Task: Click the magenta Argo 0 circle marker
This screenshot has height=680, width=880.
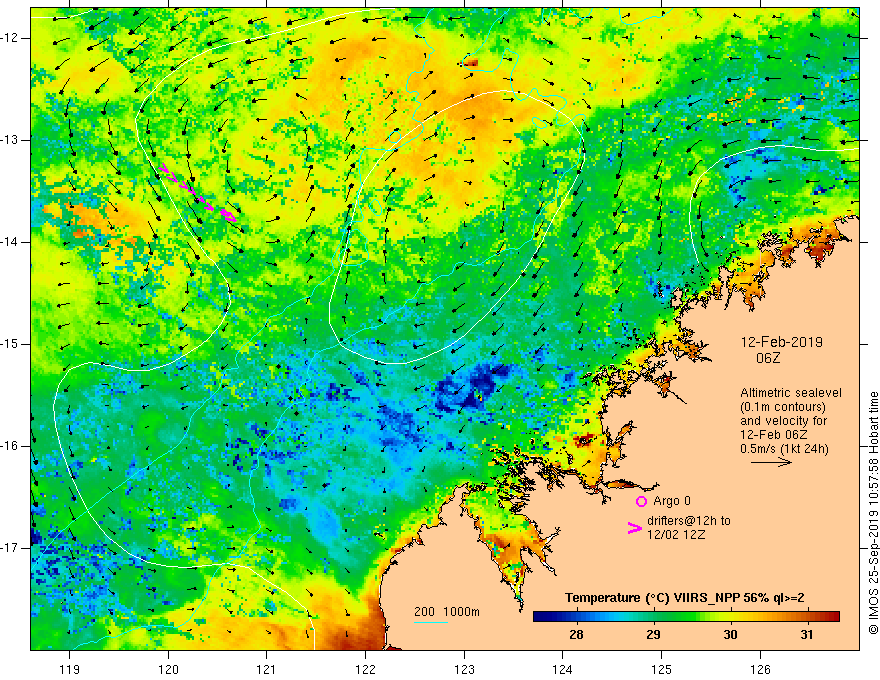Action: click(641, 501)
